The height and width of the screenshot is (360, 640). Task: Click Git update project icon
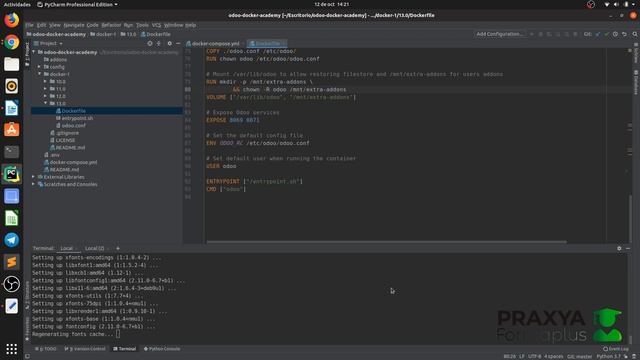pos(598,34)
